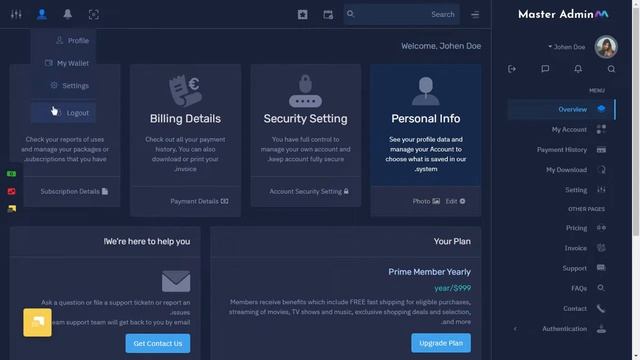Click Photo link on Personal Info card
640x360 pixels.
pos(426,201)
